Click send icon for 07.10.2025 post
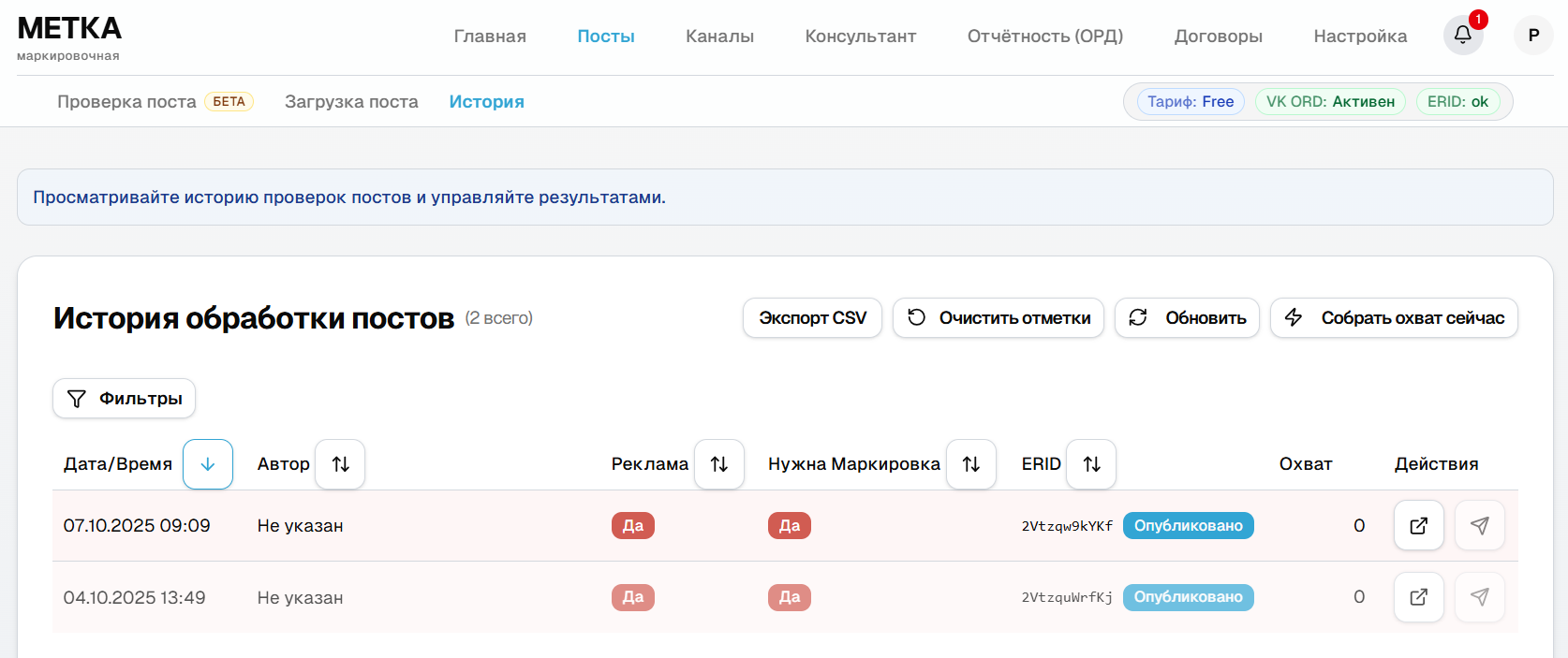Viewport: 1568px width, 658px height. pos(1479,525)
